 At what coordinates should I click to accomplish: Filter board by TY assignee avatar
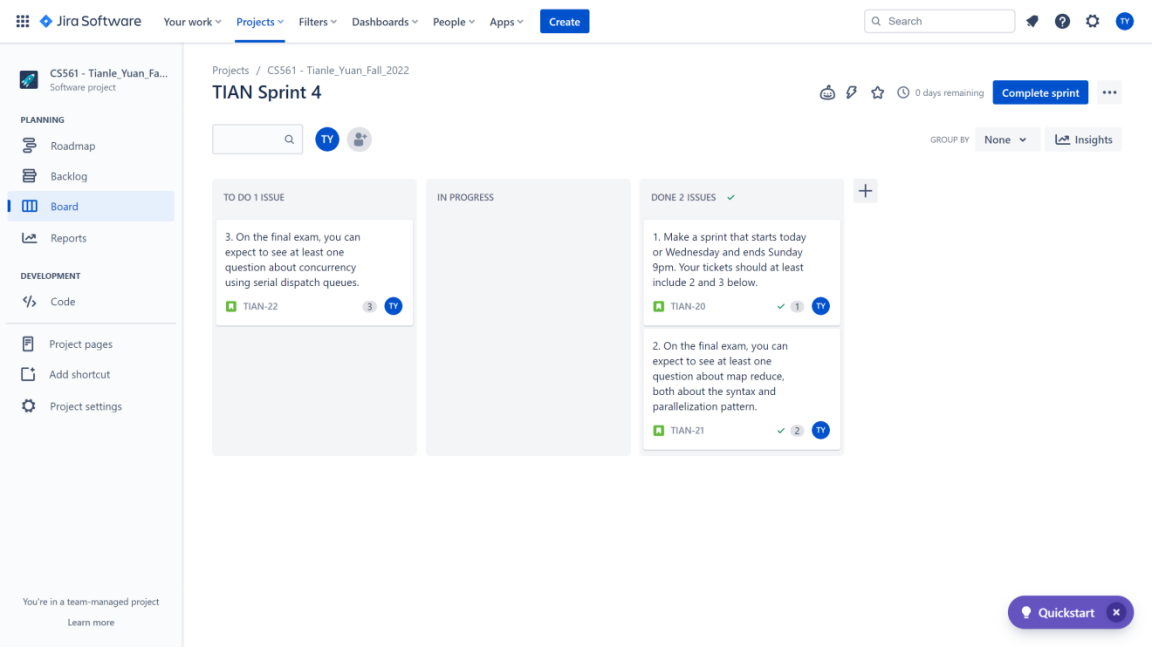327,139
